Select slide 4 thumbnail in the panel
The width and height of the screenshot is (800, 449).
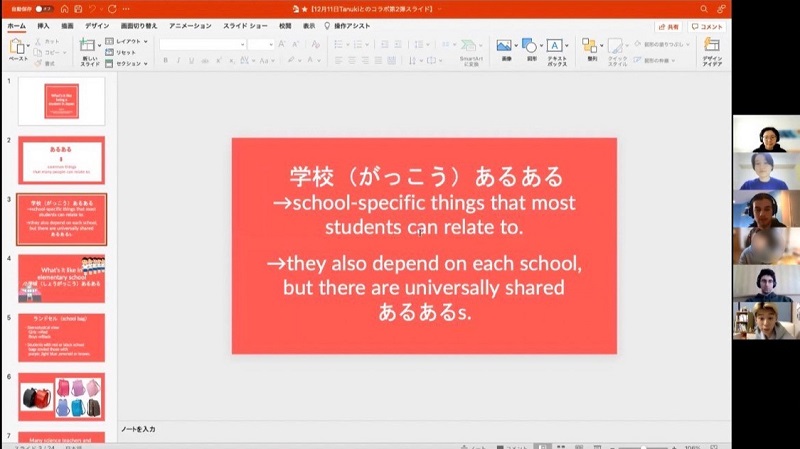pos(61,278)
